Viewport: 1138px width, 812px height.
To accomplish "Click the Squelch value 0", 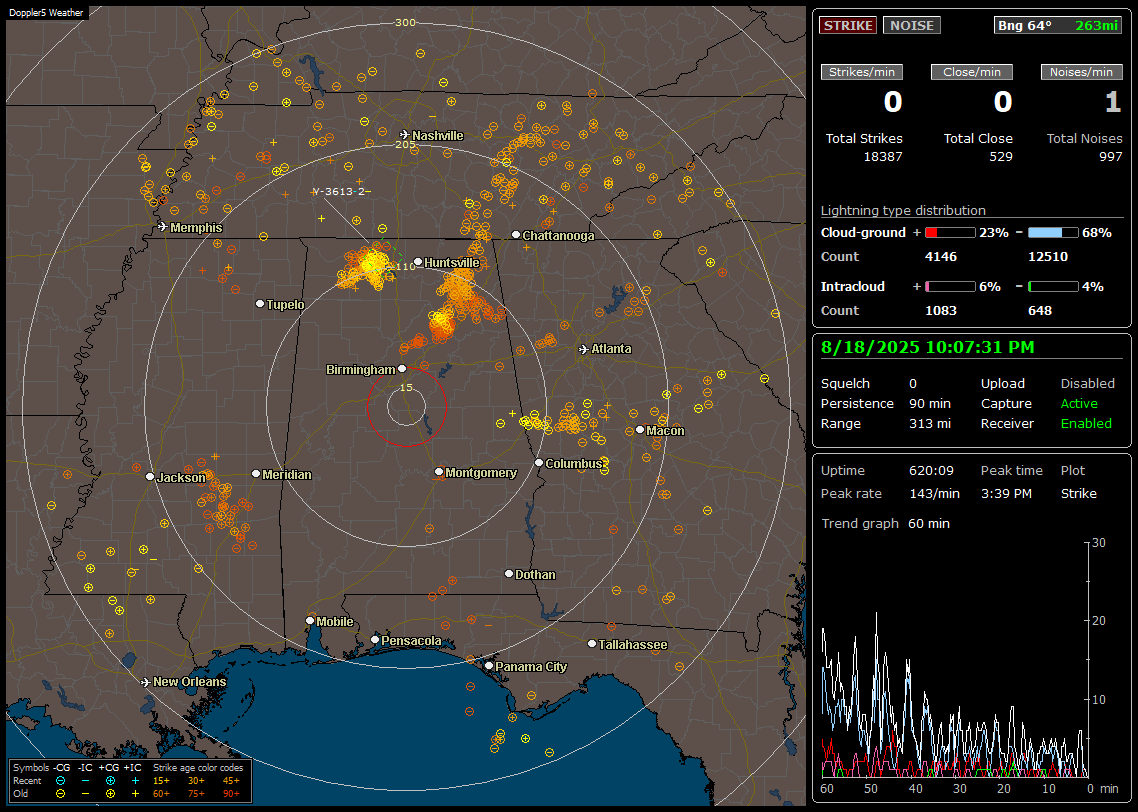I will pos(913,384).
